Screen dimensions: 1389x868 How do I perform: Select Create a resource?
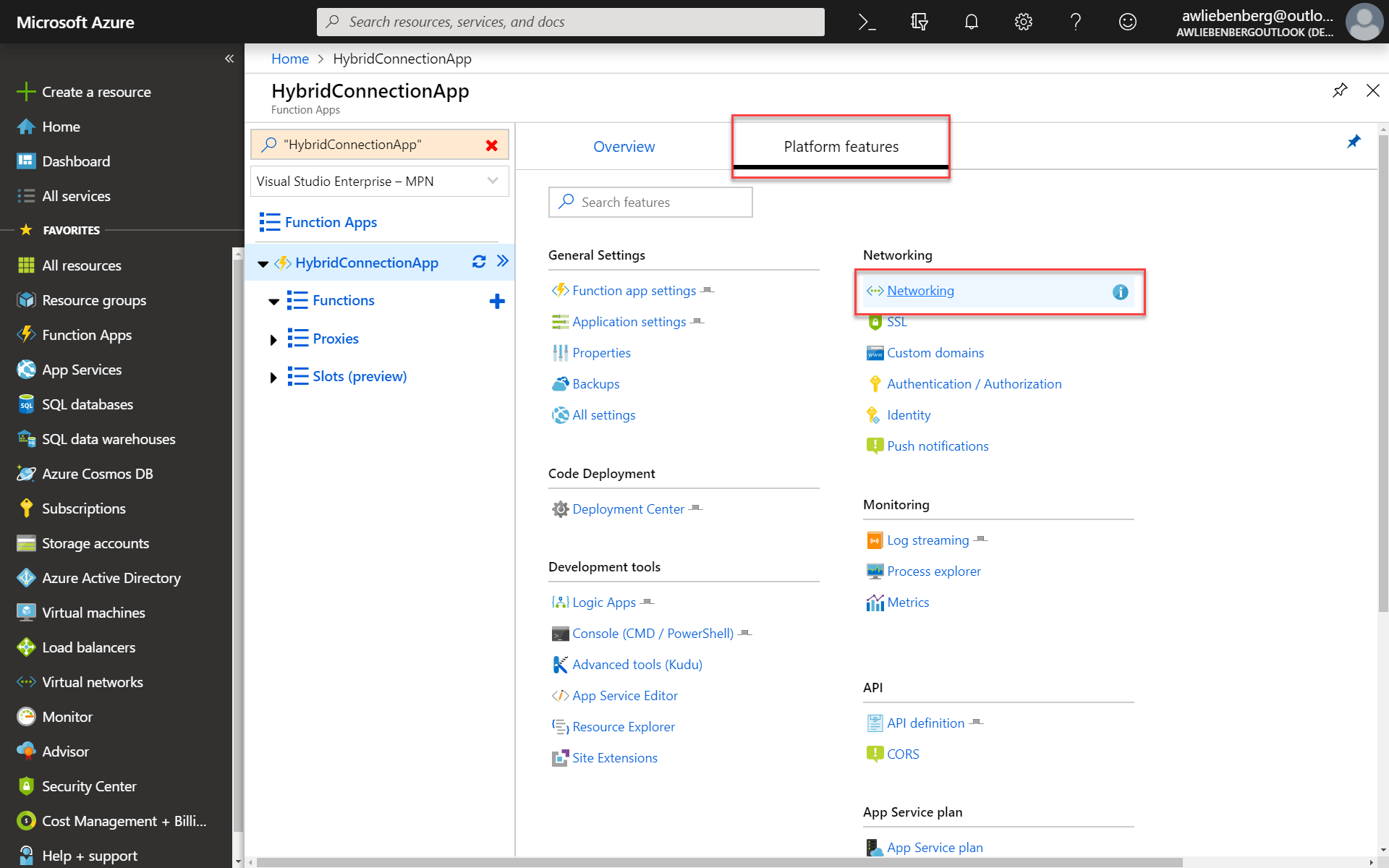96,92
